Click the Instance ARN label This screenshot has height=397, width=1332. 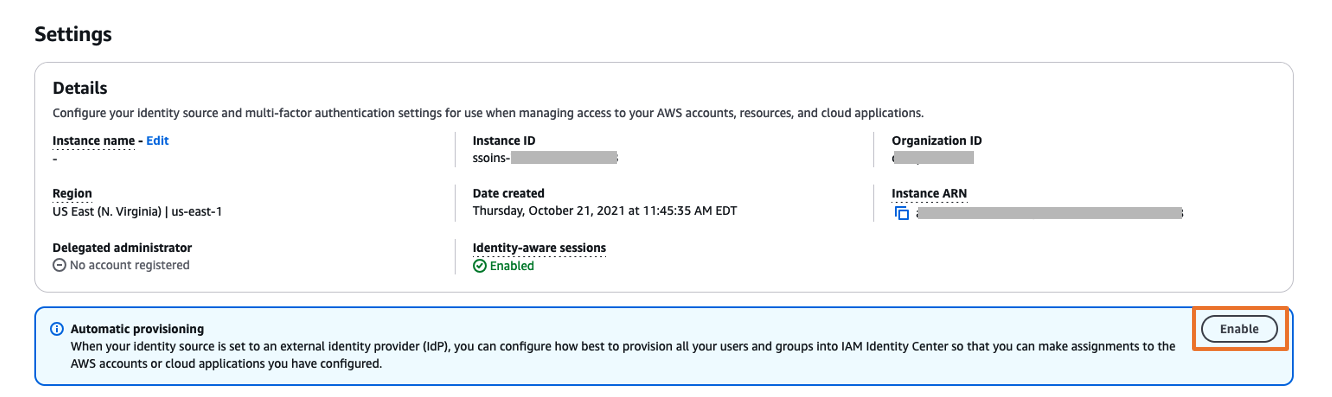(929, 193)
